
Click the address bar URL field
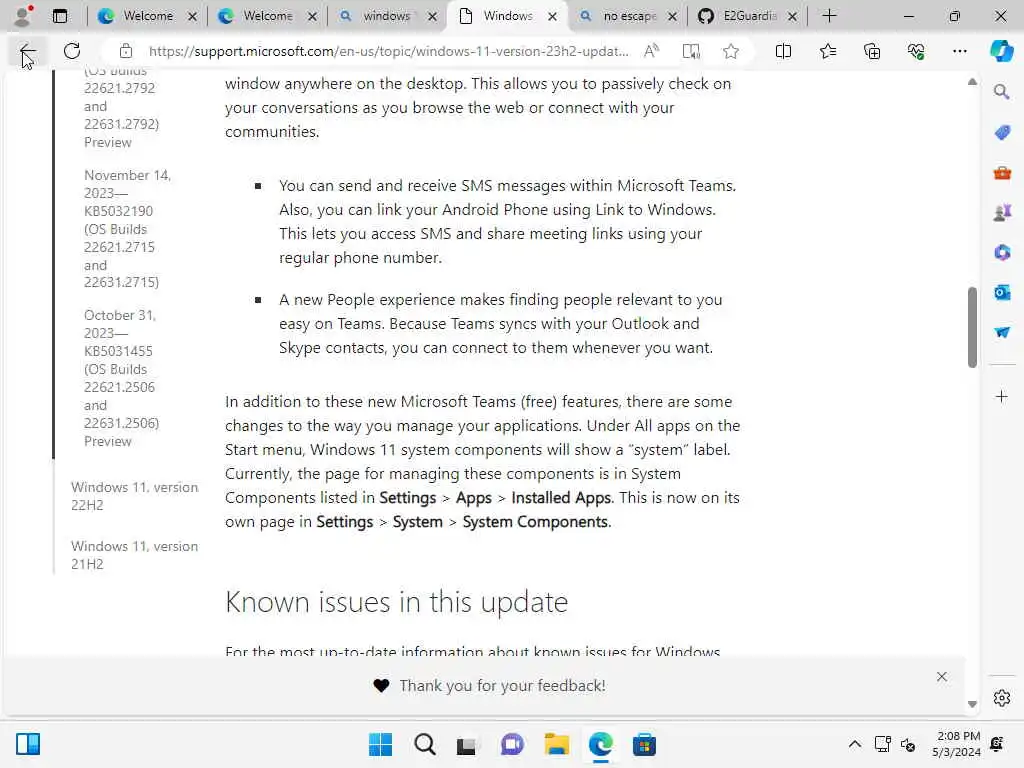389,51
